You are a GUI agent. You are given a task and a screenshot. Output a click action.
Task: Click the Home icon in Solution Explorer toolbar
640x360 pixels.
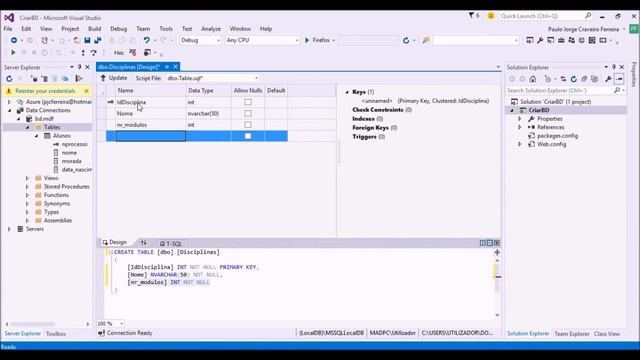(533, 79)
